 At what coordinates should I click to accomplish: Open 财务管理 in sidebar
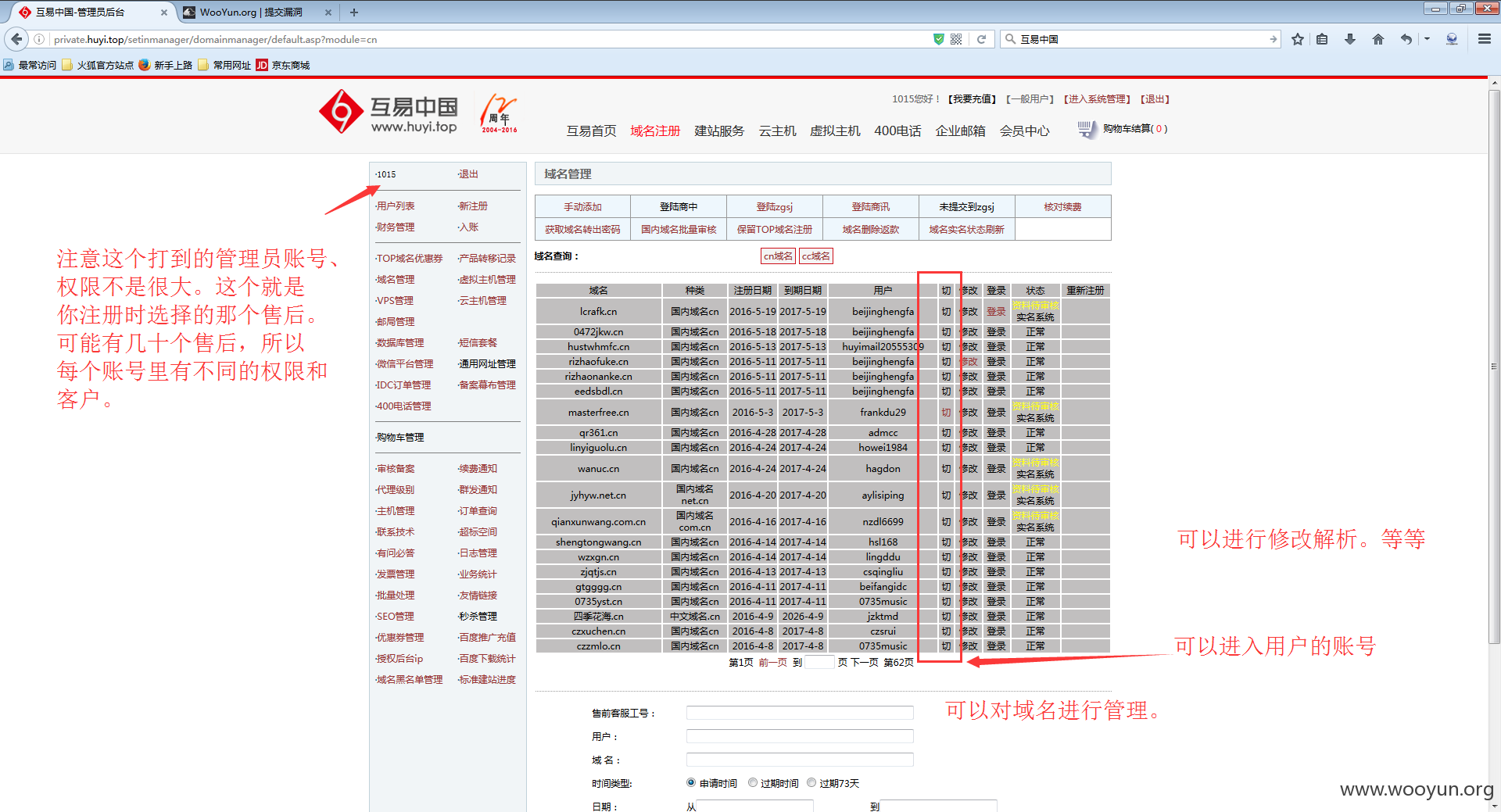point(396,227)
